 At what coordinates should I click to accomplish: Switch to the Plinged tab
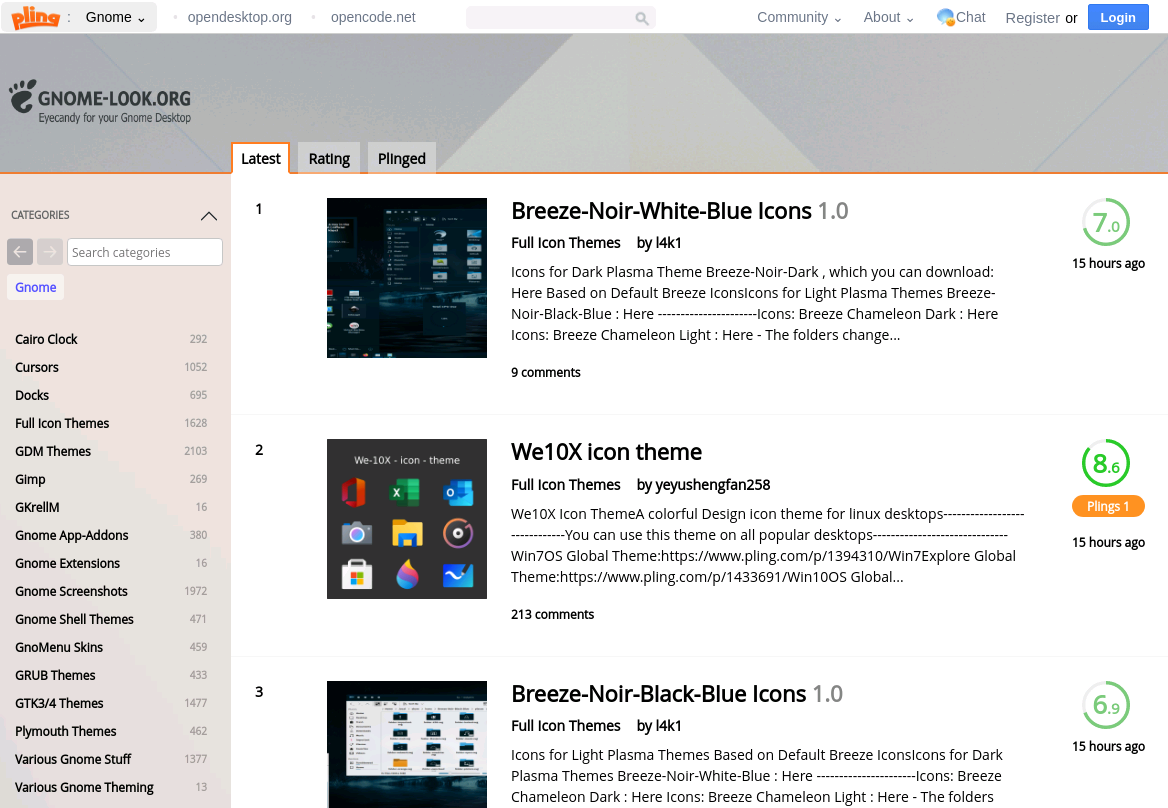pyautogui.click(x=402, y=158)
